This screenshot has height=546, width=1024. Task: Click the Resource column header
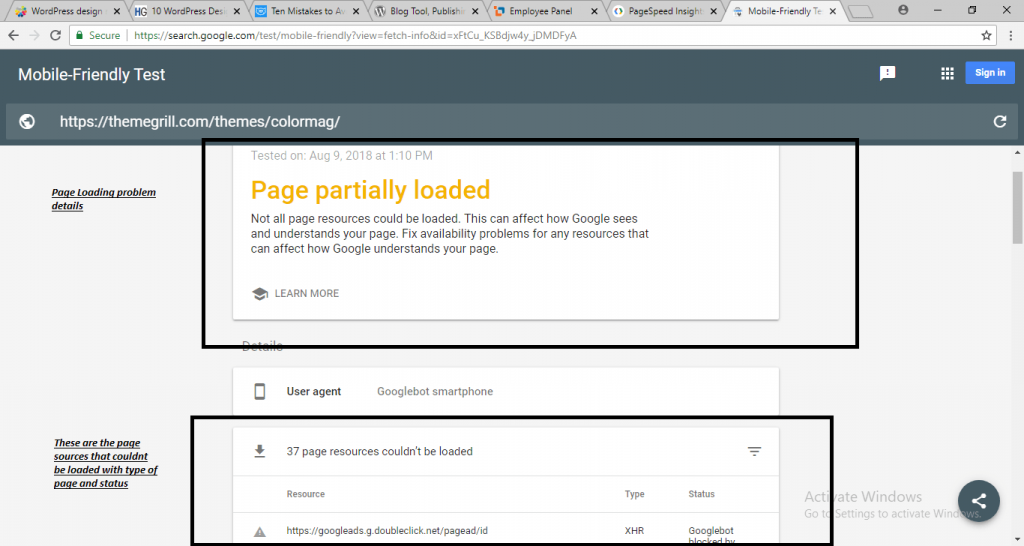(306, 494)
